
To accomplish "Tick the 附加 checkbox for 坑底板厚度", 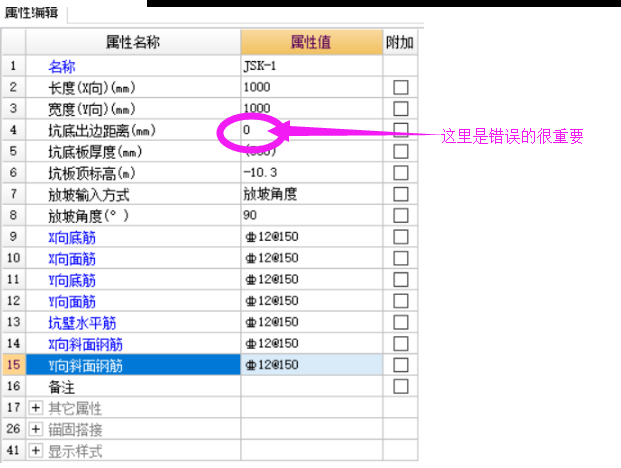I will pyautogui.click(x=401, y=152).
